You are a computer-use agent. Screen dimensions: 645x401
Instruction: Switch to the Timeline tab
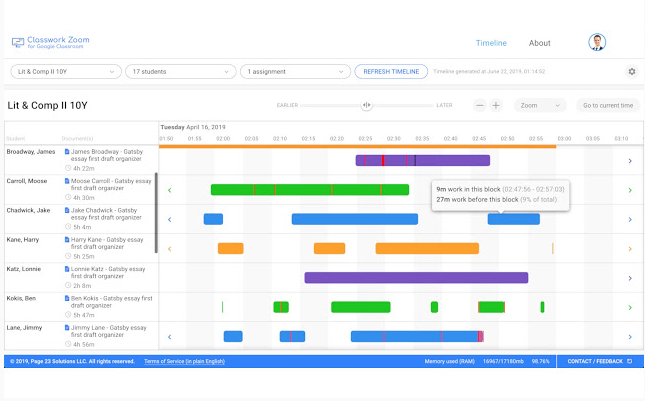(x=491, y=43)
